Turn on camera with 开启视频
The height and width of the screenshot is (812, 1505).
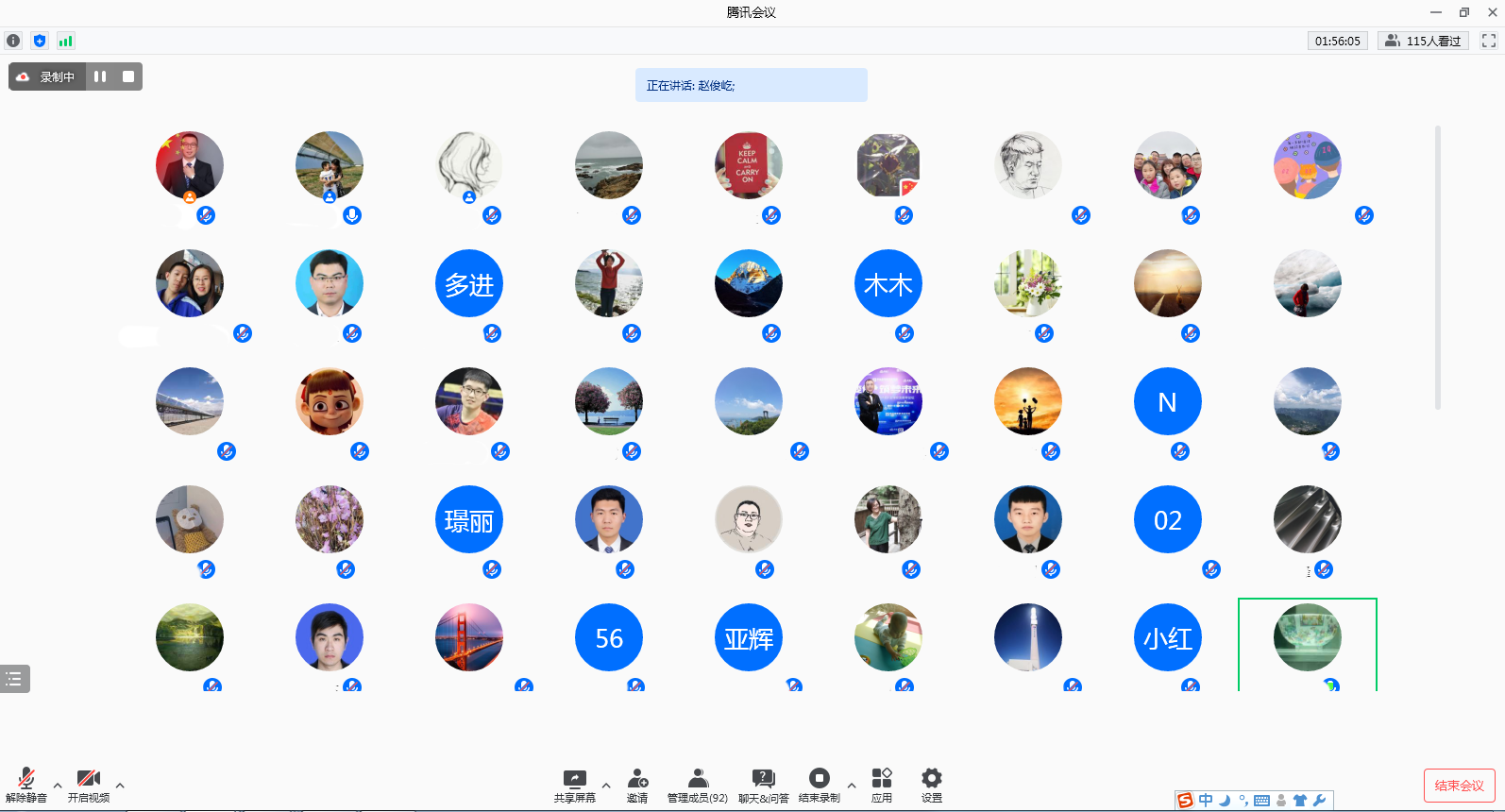pyautogui.click(x=89, y=784)
